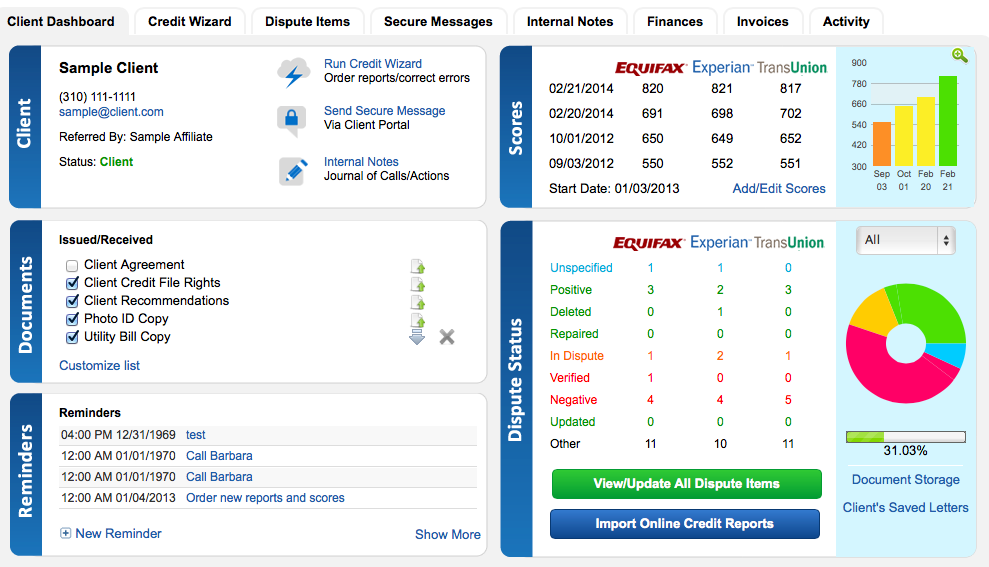Image resolution: width=989 pixels, height=567 pixels.
Task: Click Import Online Credit Reports button
Action: click(685, 524)
